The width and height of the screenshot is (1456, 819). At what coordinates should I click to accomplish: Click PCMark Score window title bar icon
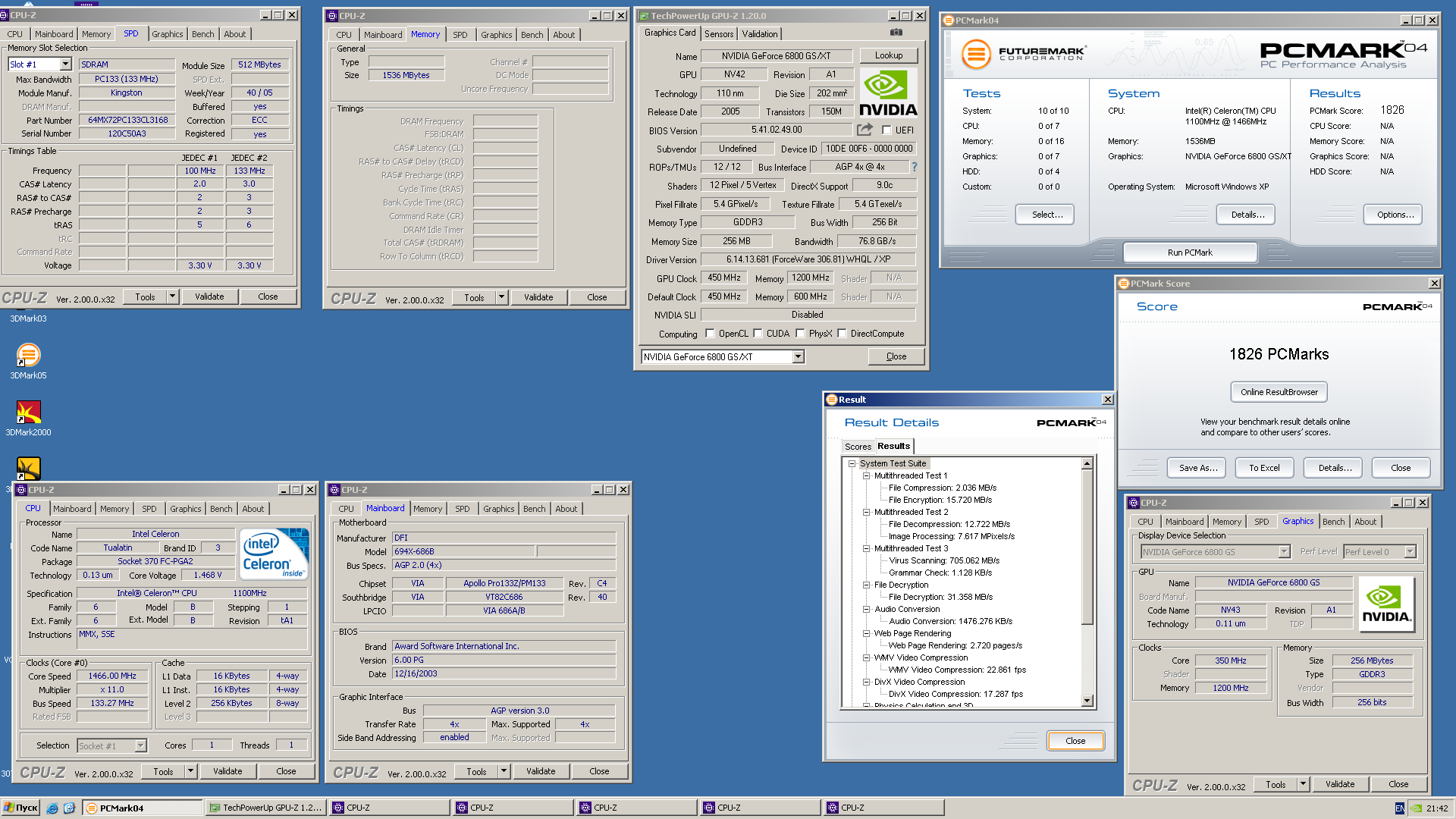tap(1123, 284)
